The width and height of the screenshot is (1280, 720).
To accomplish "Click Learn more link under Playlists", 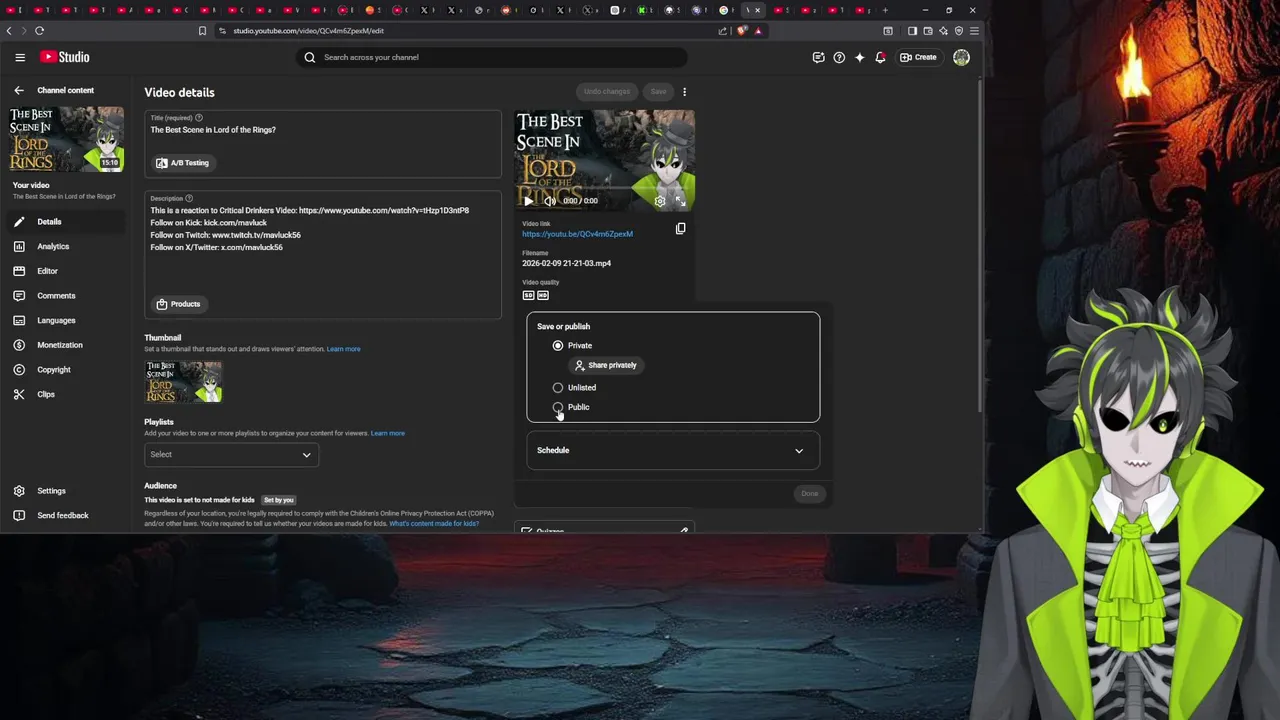I will pos(388,434).
